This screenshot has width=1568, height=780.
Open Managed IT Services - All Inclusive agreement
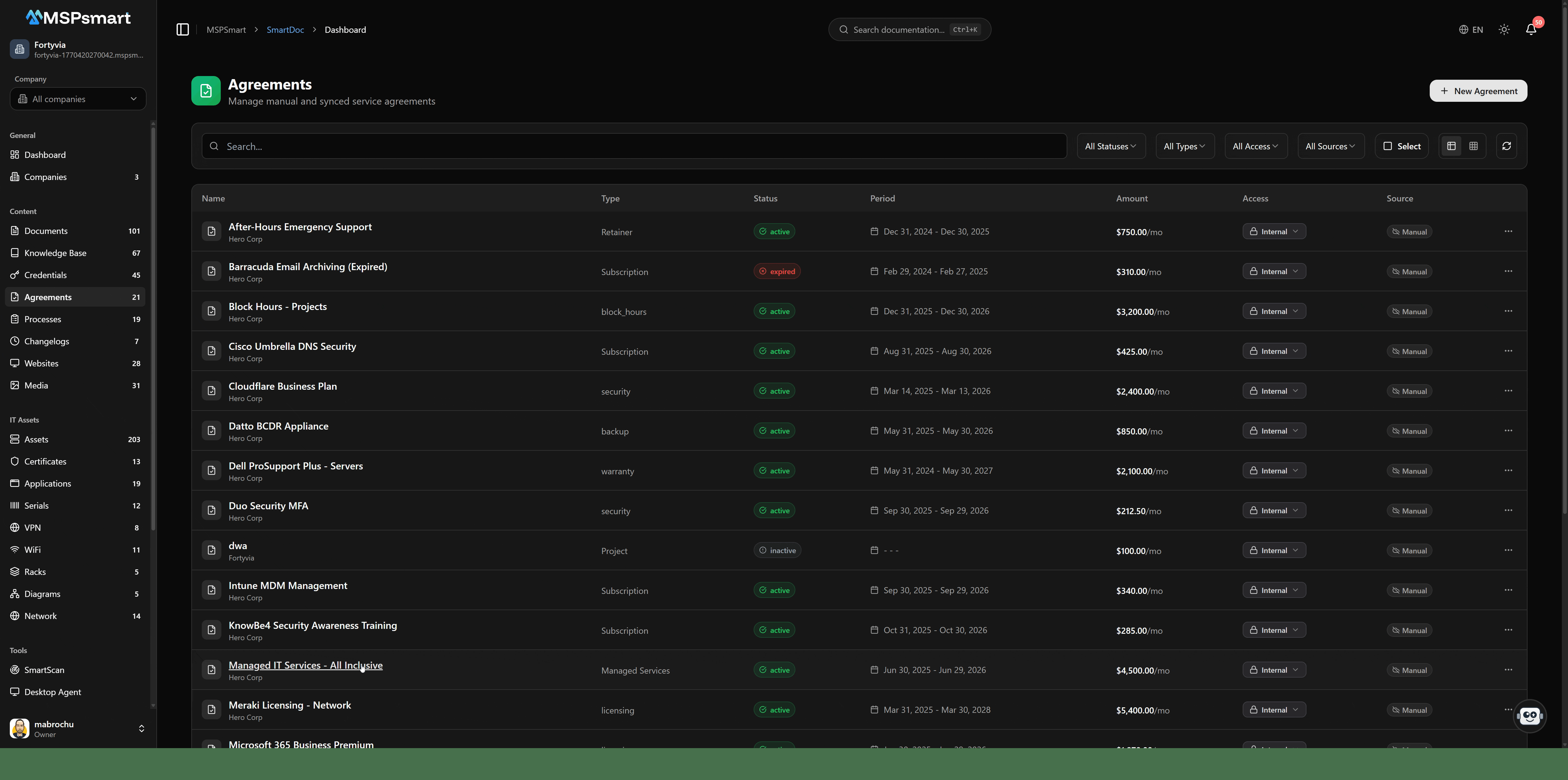point(306,665)
